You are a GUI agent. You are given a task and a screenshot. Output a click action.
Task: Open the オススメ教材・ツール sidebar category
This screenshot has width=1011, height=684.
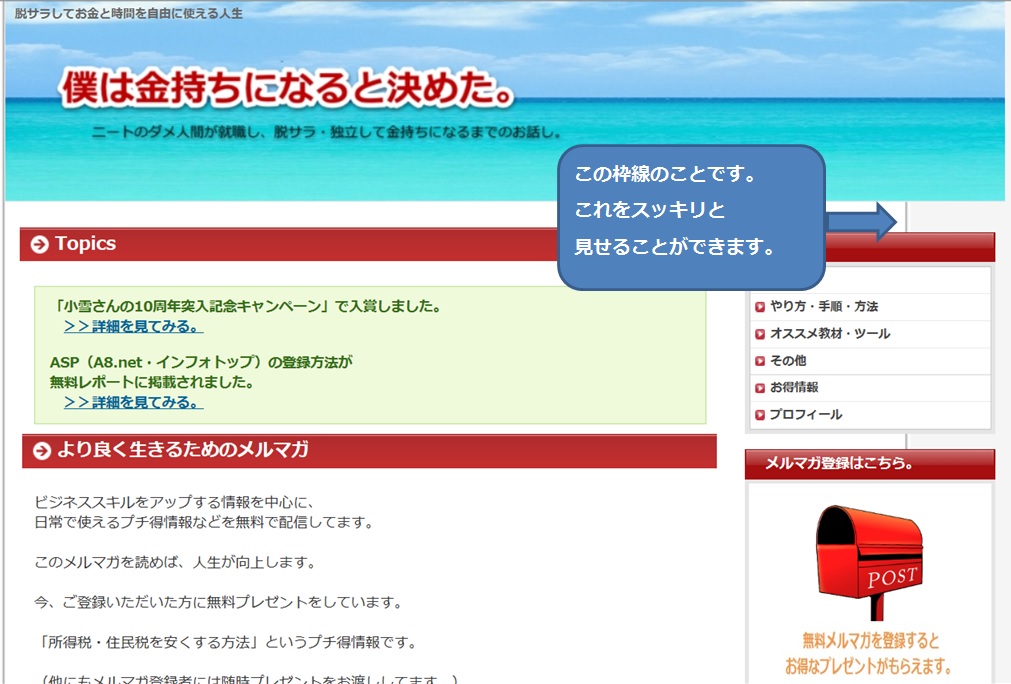829,334
